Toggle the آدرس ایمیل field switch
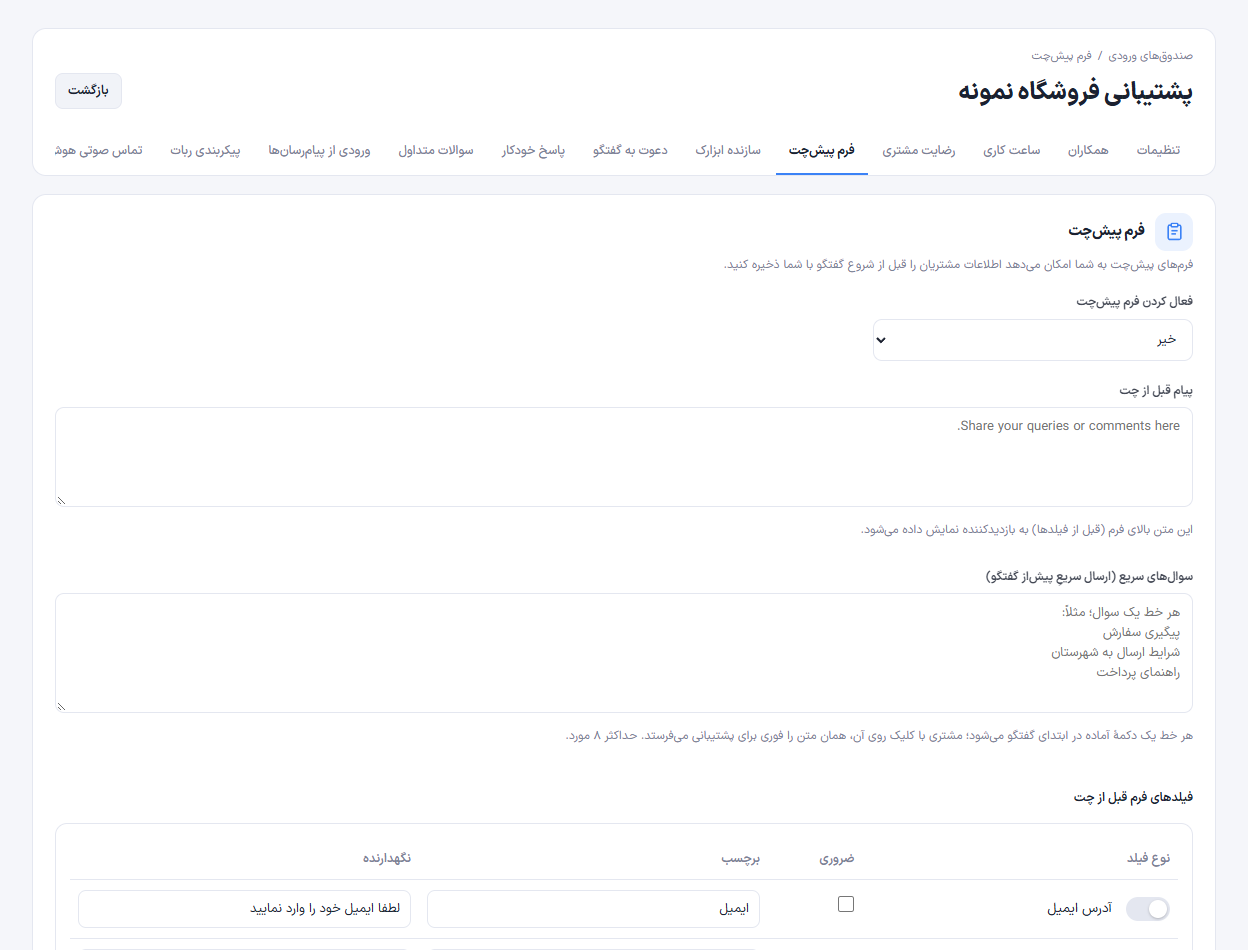Image resolution: width=1248 pixels, height=950 pixels. 1148,909
